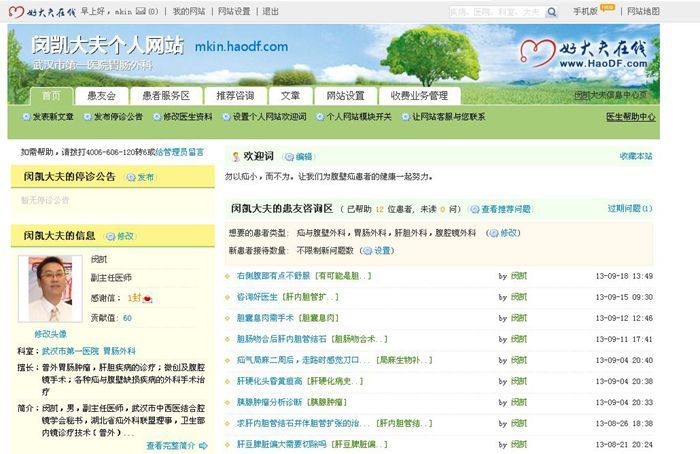Screen dimensions: 700x454
Task: Open the 胃肠外科 department link
Action: [119, 351]
